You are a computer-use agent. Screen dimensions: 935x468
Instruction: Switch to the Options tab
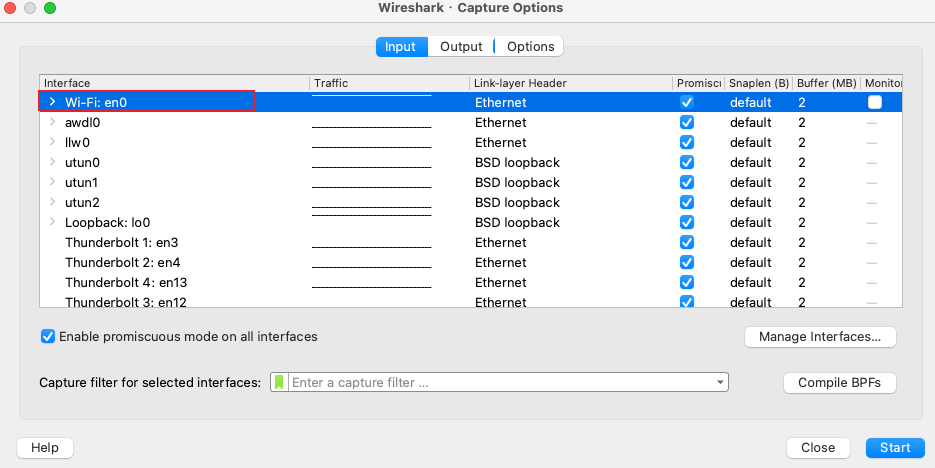[531, 47]
